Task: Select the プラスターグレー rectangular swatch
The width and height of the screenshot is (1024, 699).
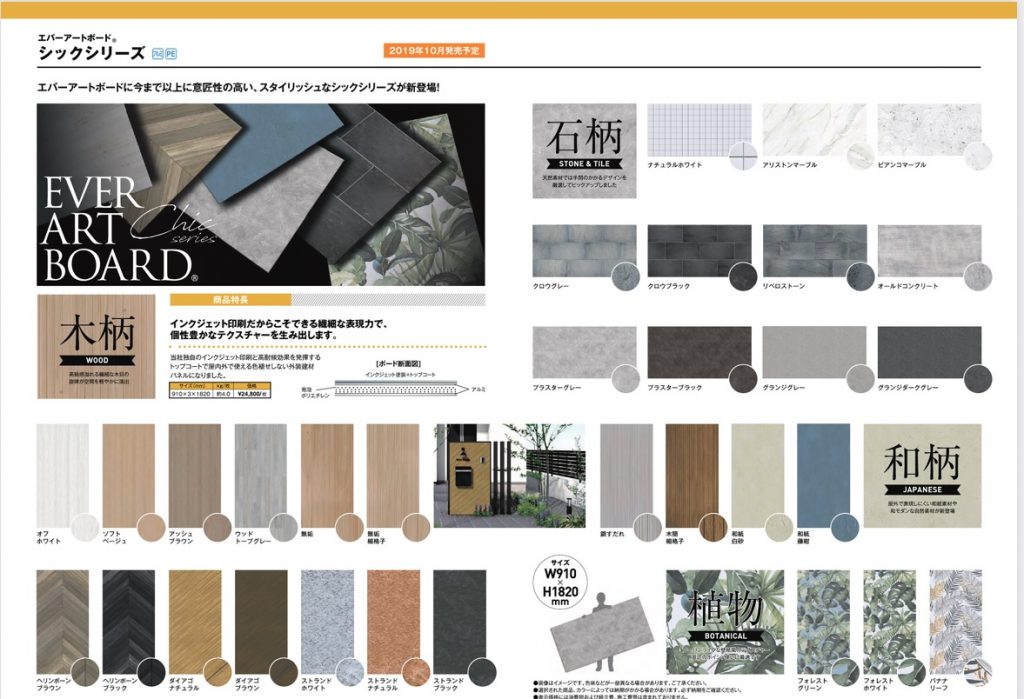Action: coord(584,353)
